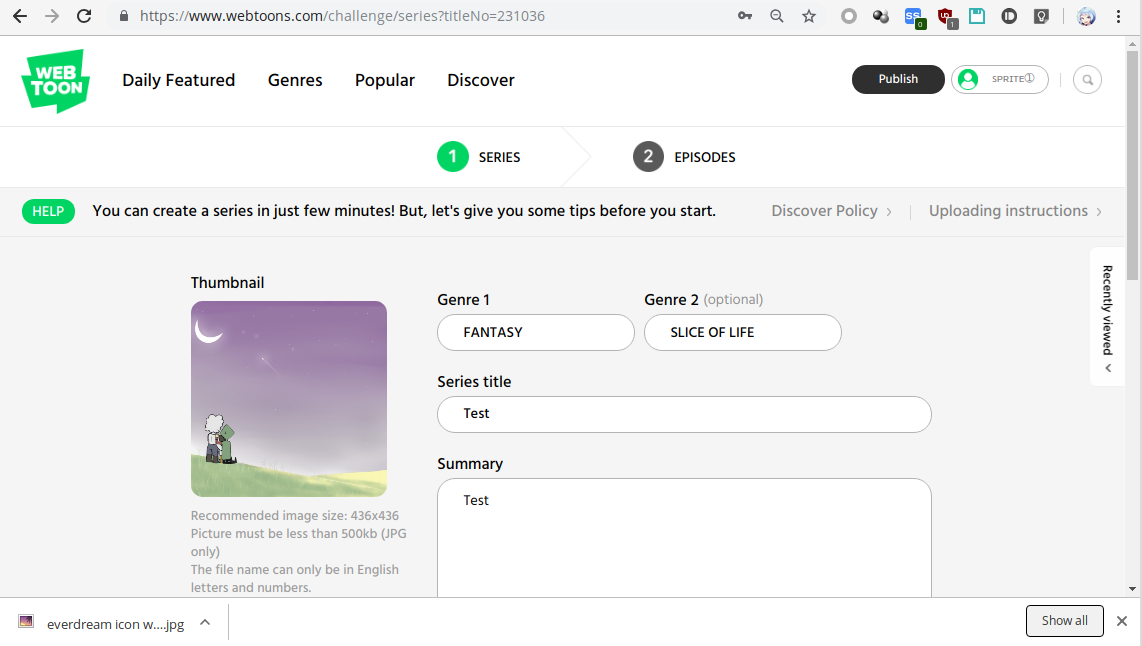The image size is (1142, 646).
Task: Click the WEBTOON logo
Action: tap(55, 81)
